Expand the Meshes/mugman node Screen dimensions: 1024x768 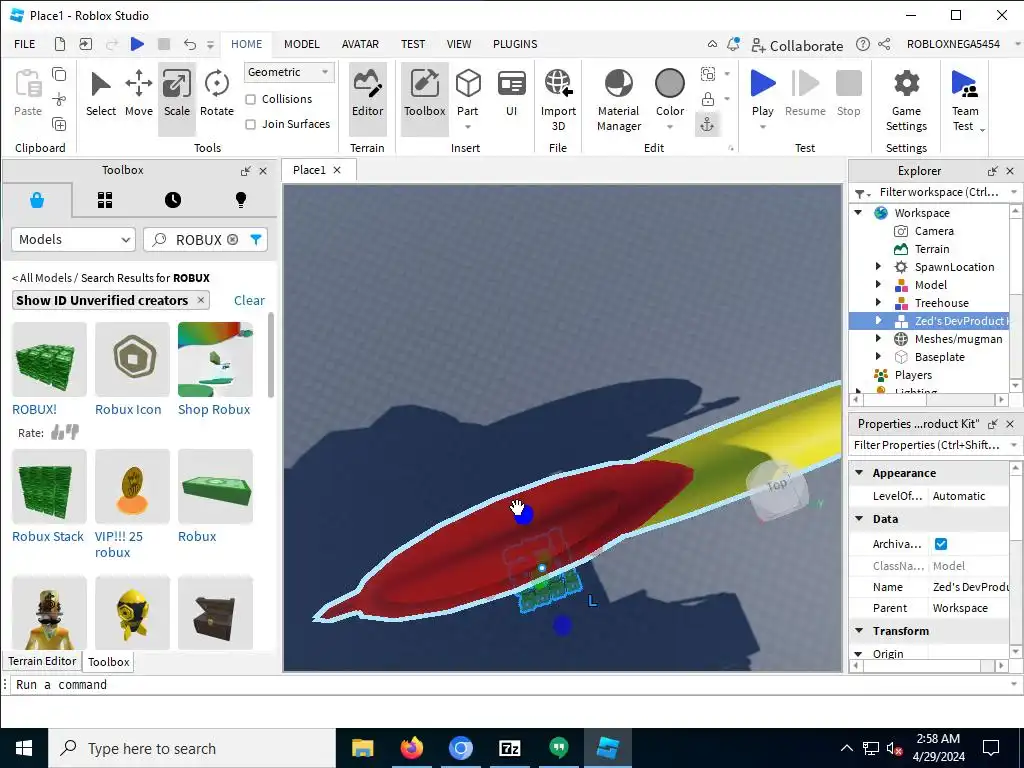coord(878,338)
